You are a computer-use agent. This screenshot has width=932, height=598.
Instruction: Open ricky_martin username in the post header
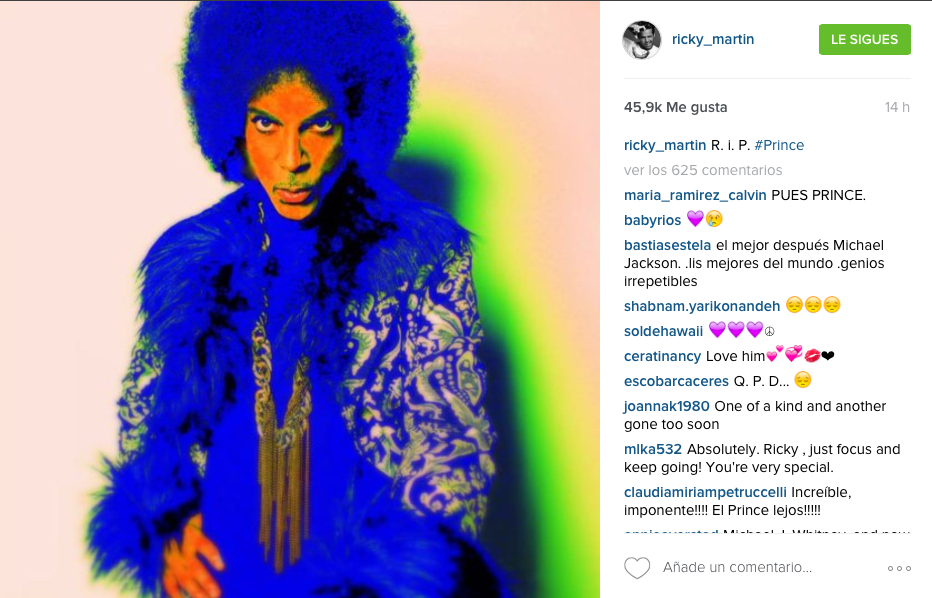pyautogui.click(x=713, y=39)
